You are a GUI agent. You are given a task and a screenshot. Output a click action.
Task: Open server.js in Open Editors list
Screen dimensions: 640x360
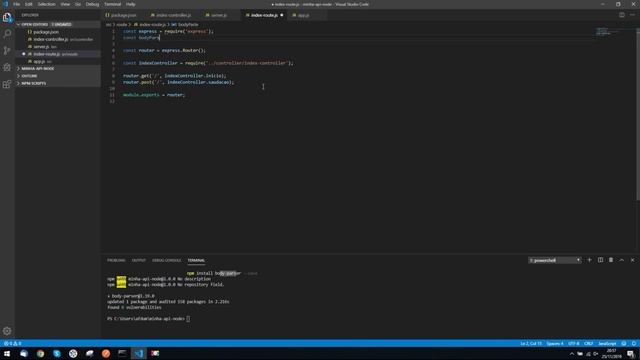(58, 47)
